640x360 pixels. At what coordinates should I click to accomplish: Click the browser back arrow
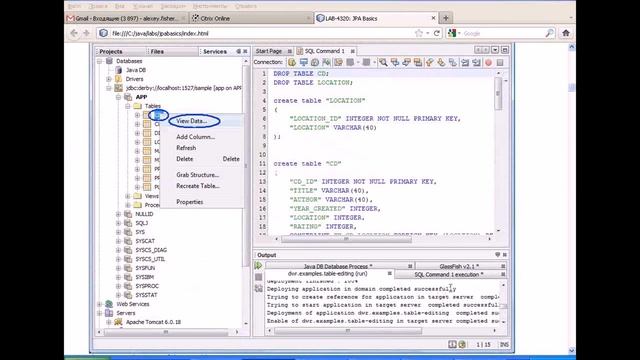[74, 33]
